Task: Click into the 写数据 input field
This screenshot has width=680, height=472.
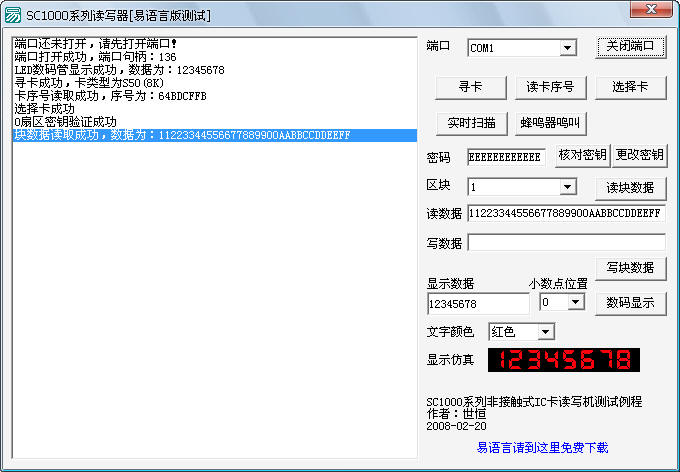Action: click(x=566, y=242)
